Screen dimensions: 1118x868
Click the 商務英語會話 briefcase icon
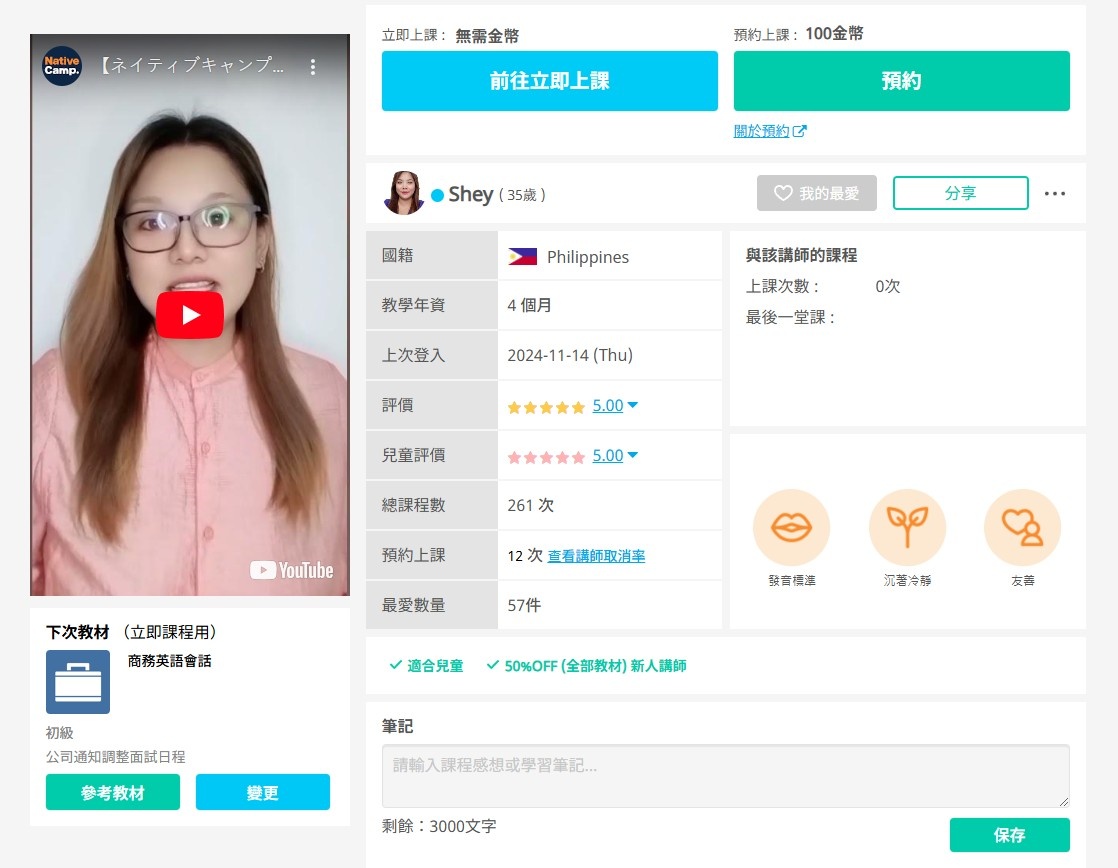pos(78,682)
